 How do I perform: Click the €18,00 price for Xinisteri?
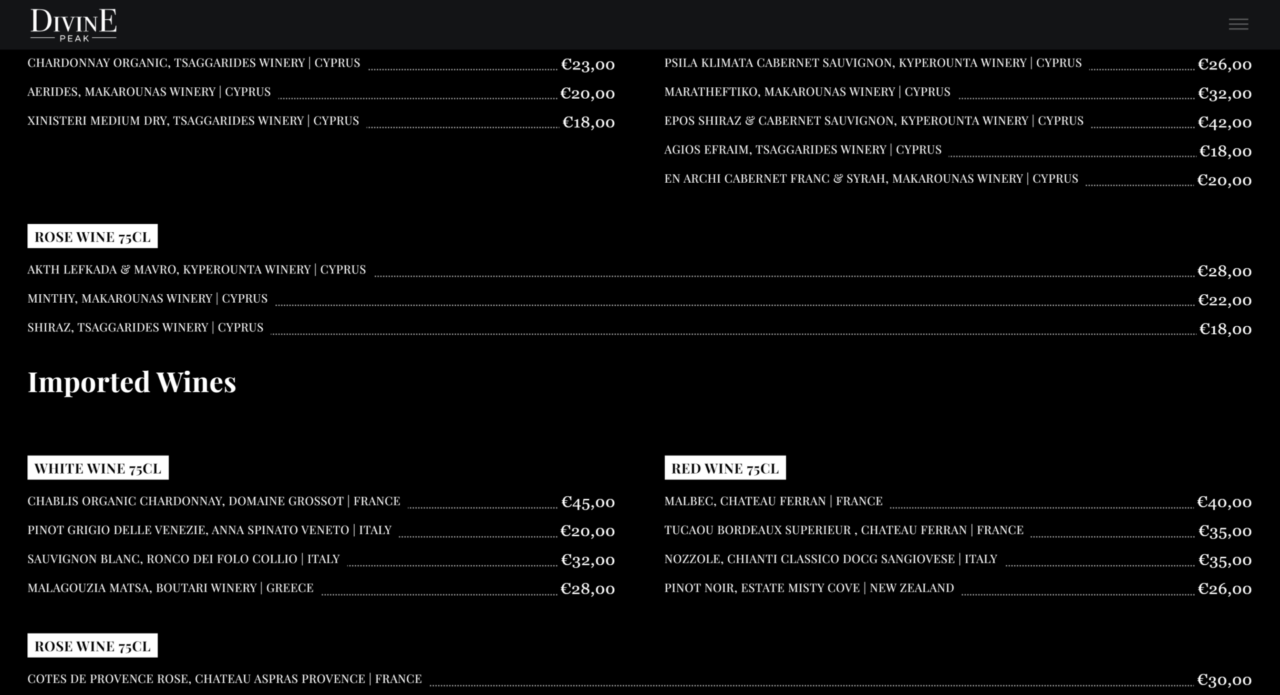point(589,122)
